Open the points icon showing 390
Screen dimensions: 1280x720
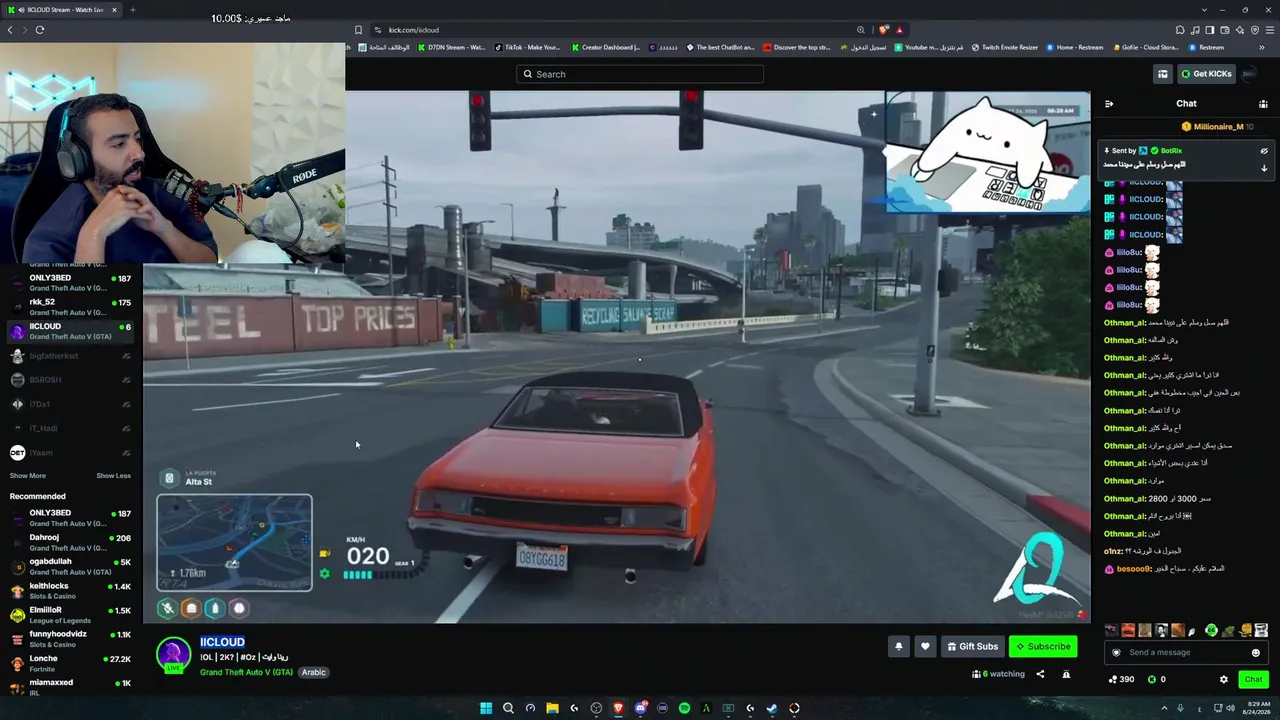point(1121,679)
